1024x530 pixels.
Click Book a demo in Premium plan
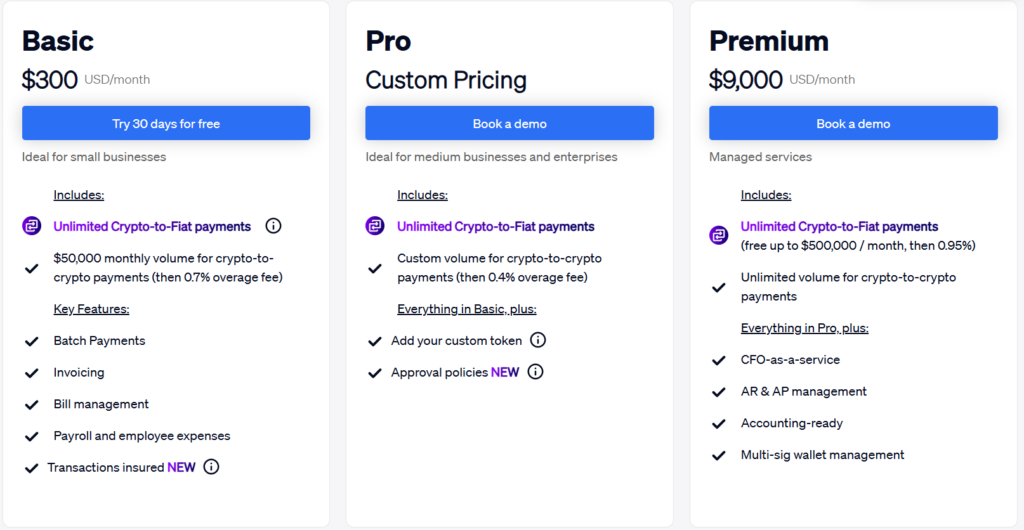(x=853, y=124)
